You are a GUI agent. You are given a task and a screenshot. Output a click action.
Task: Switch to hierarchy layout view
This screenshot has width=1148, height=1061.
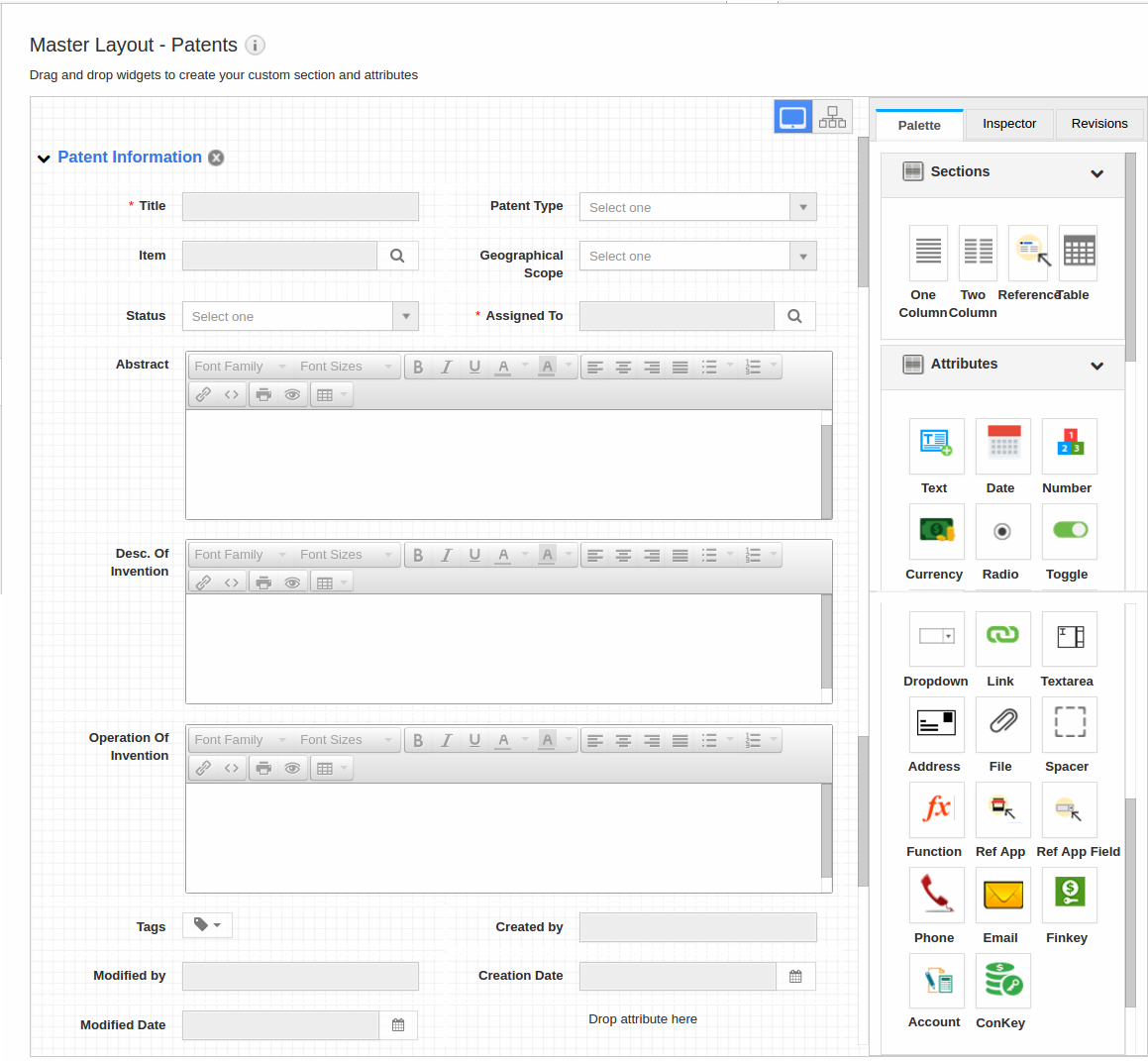(832, 117)
